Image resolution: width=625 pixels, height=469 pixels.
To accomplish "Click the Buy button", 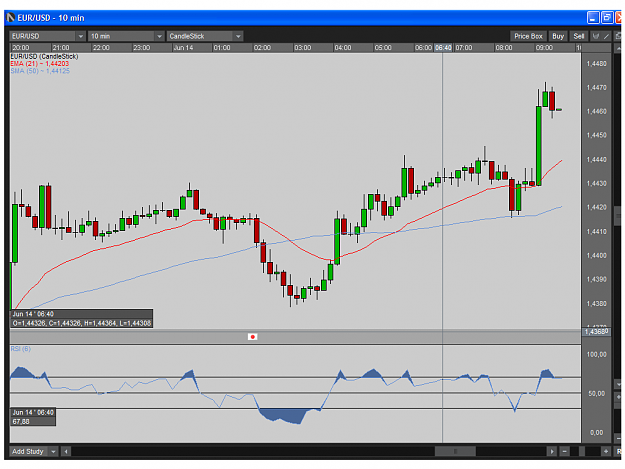I will 558,36.
